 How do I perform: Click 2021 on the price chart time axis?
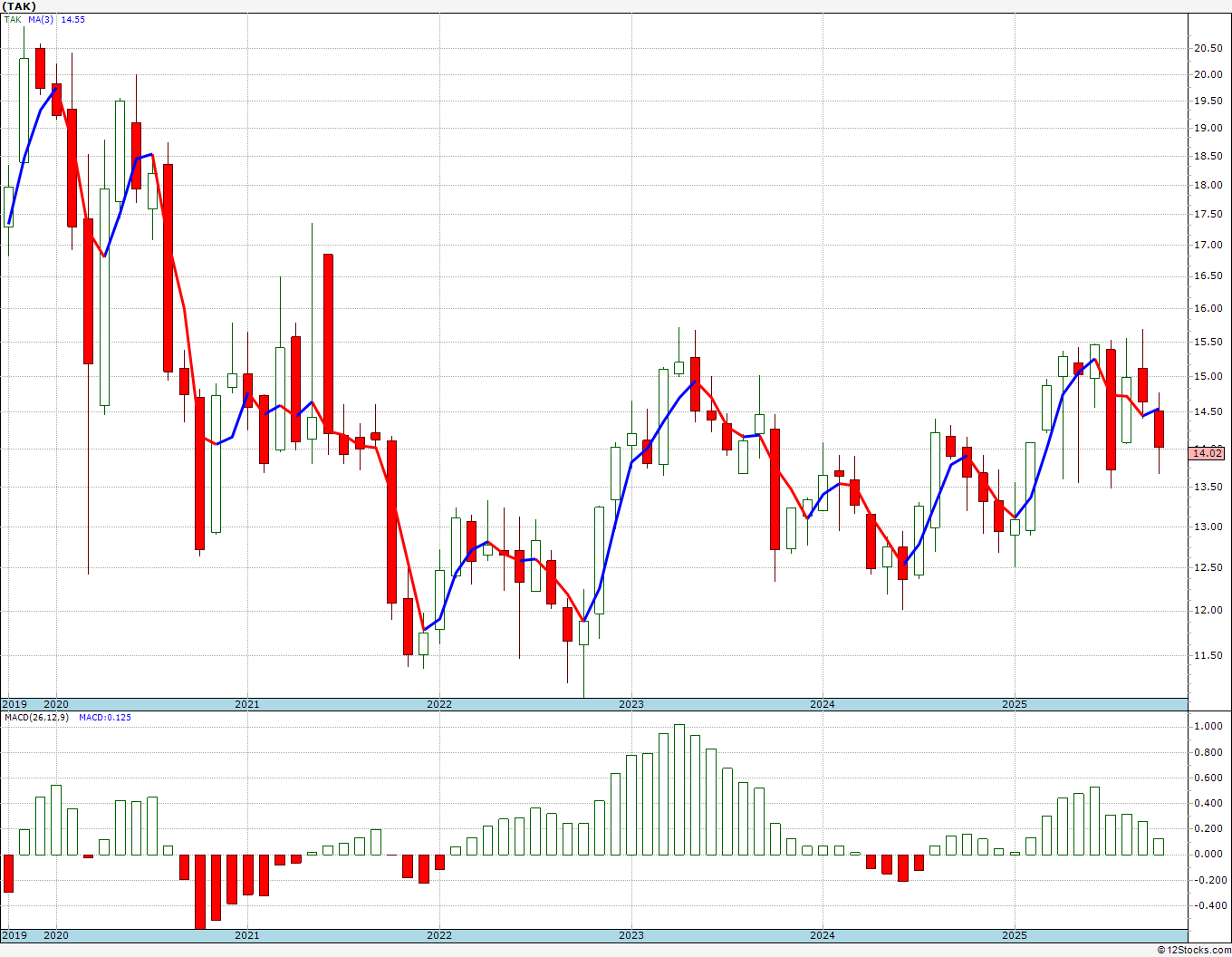click(247, 704)
